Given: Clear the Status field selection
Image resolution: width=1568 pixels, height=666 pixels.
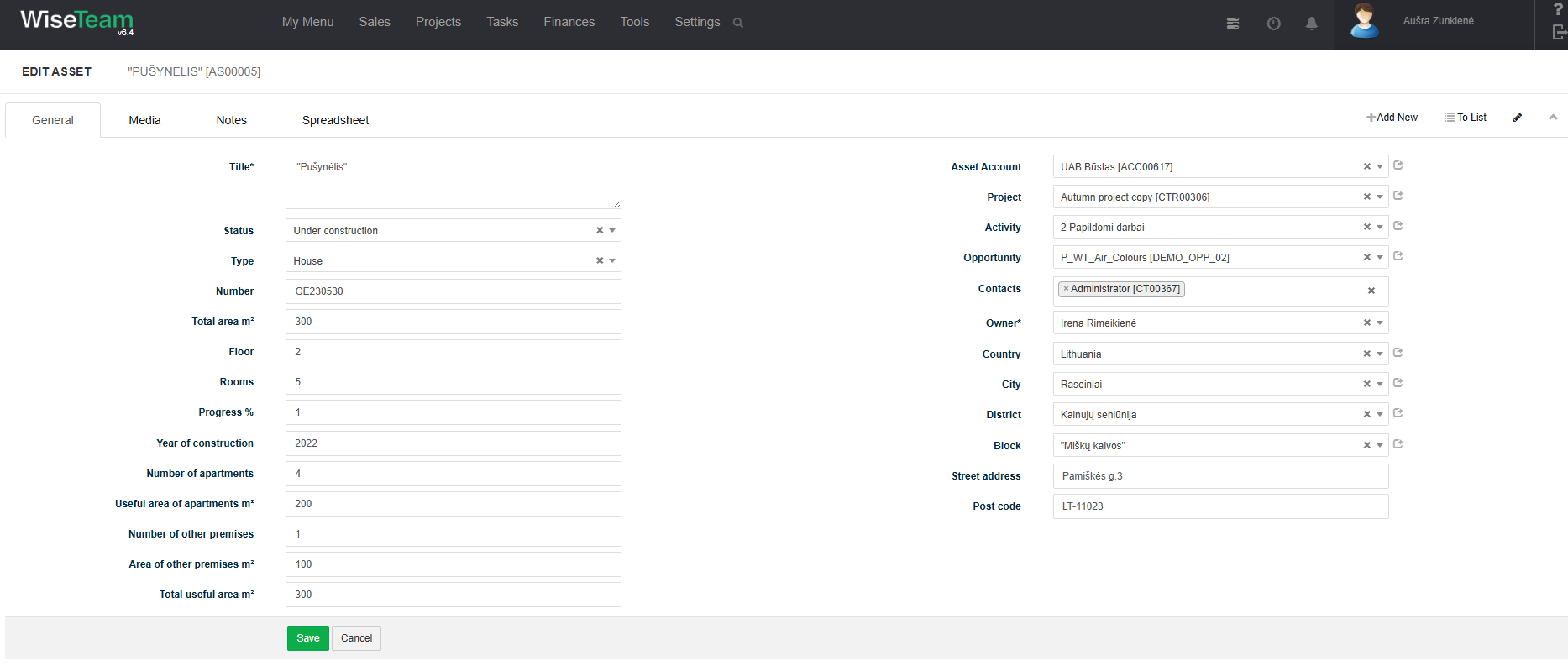Looking at the screenshot, I should click(600, 230).
